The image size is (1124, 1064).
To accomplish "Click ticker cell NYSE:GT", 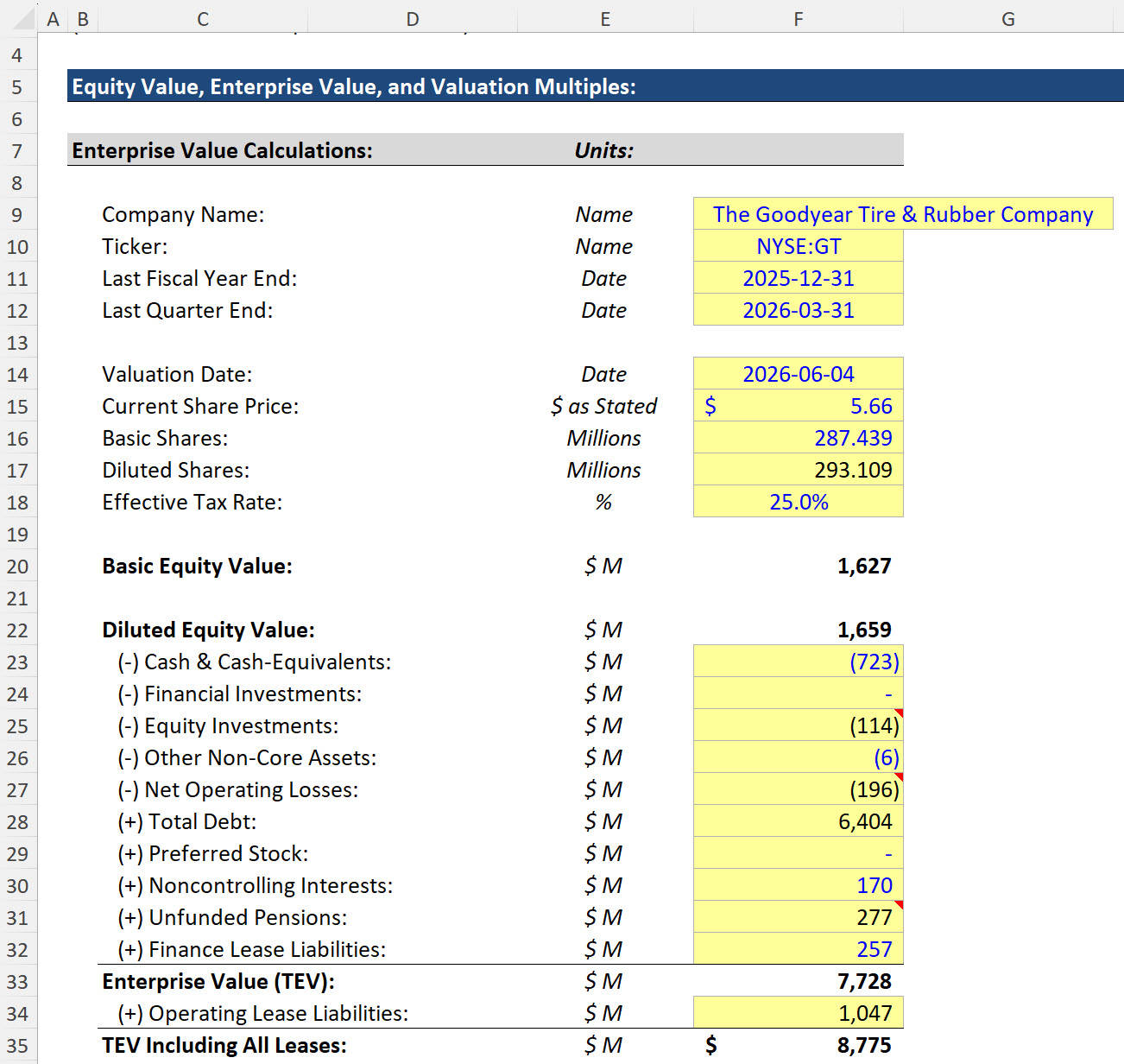I will (x=799, y=246).
